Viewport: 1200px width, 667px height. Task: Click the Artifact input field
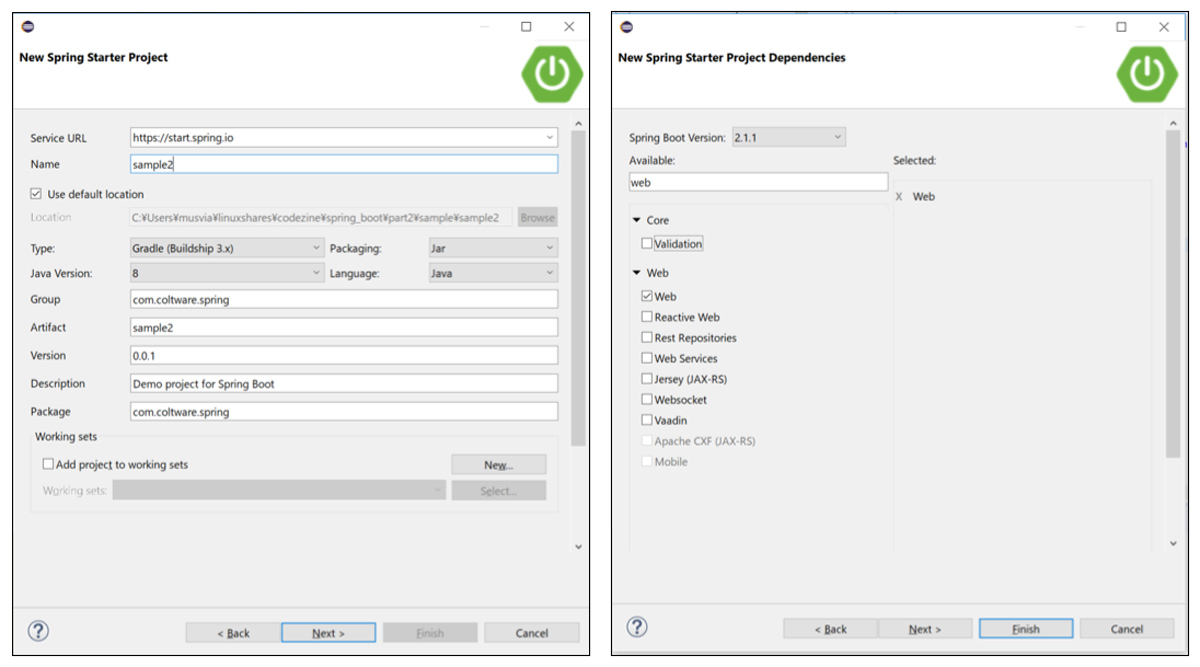tap(344, 327)
